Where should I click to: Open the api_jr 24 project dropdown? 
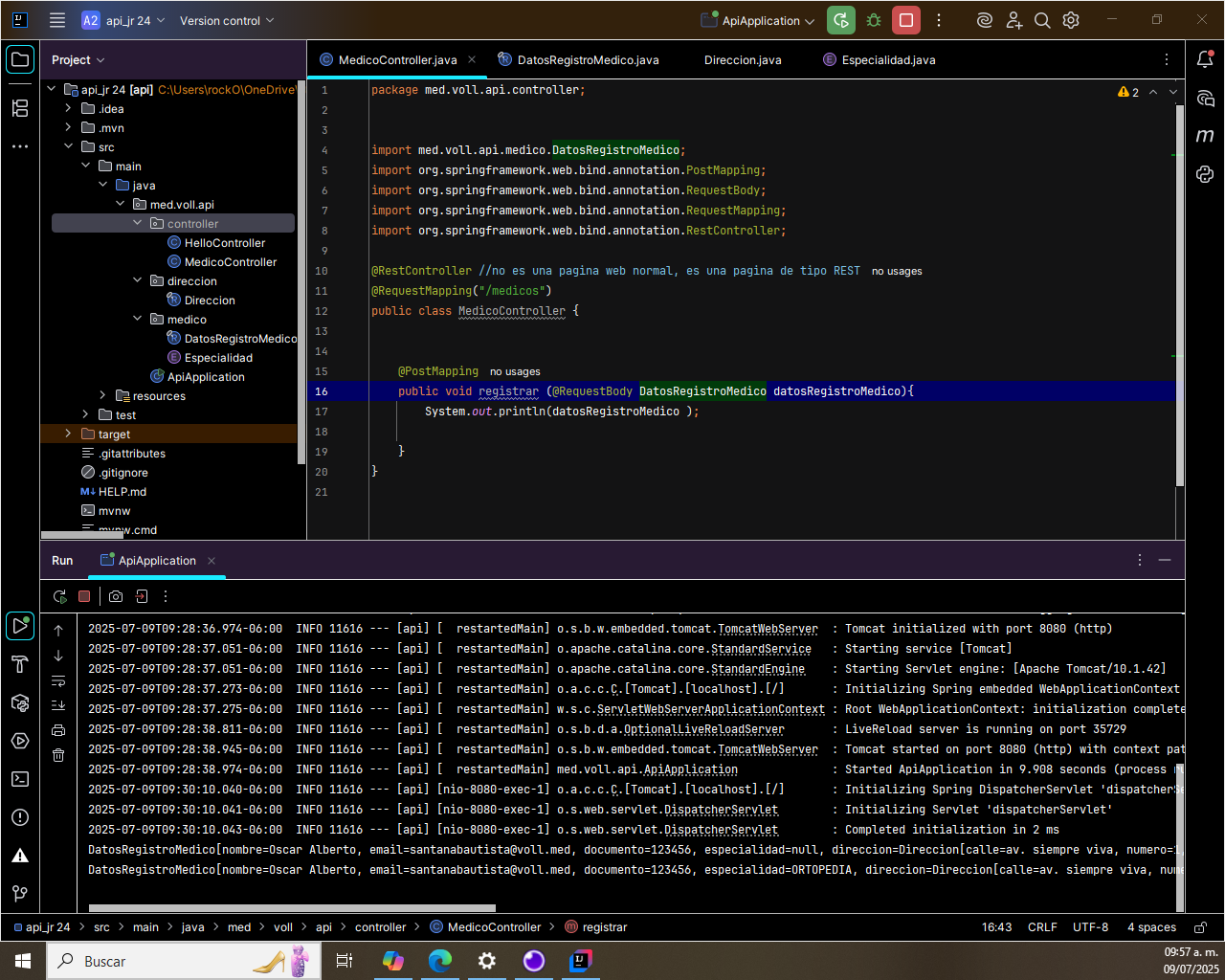coord(123,20)
